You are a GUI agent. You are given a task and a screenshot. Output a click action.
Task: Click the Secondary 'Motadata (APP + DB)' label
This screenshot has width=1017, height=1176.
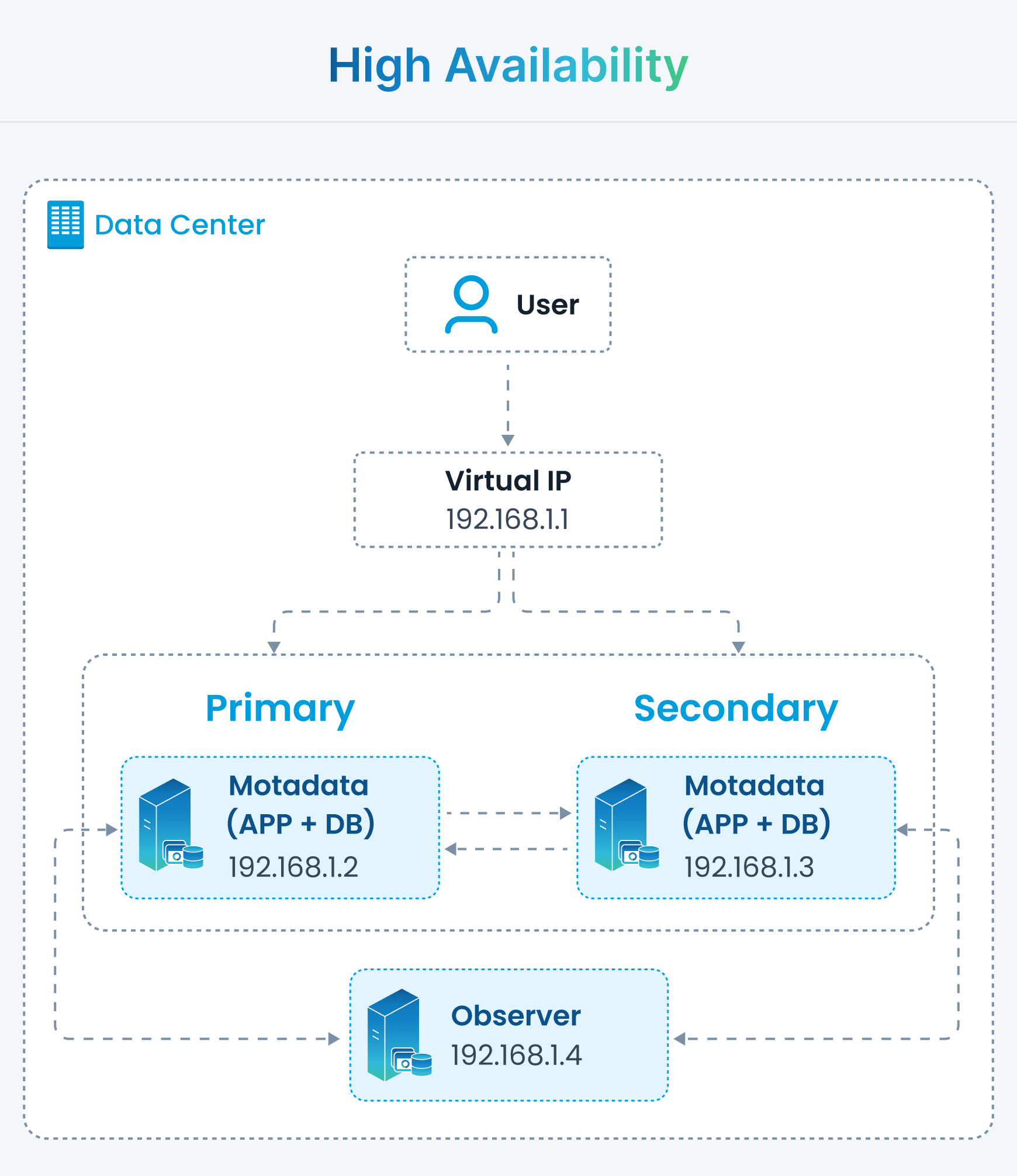(756, 805)
